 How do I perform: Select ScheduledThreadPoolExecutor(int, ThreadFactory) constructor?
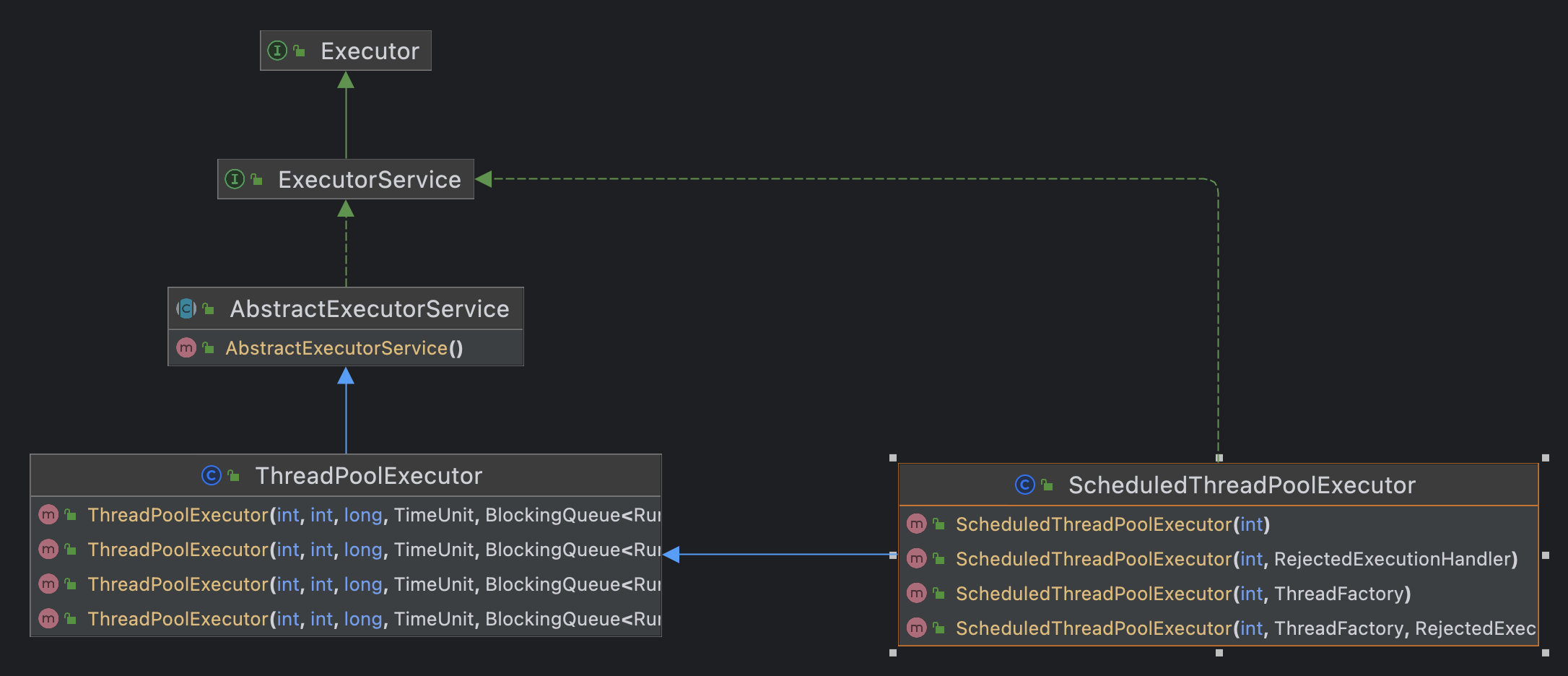pyautogui.click(x=1182, y=594)
